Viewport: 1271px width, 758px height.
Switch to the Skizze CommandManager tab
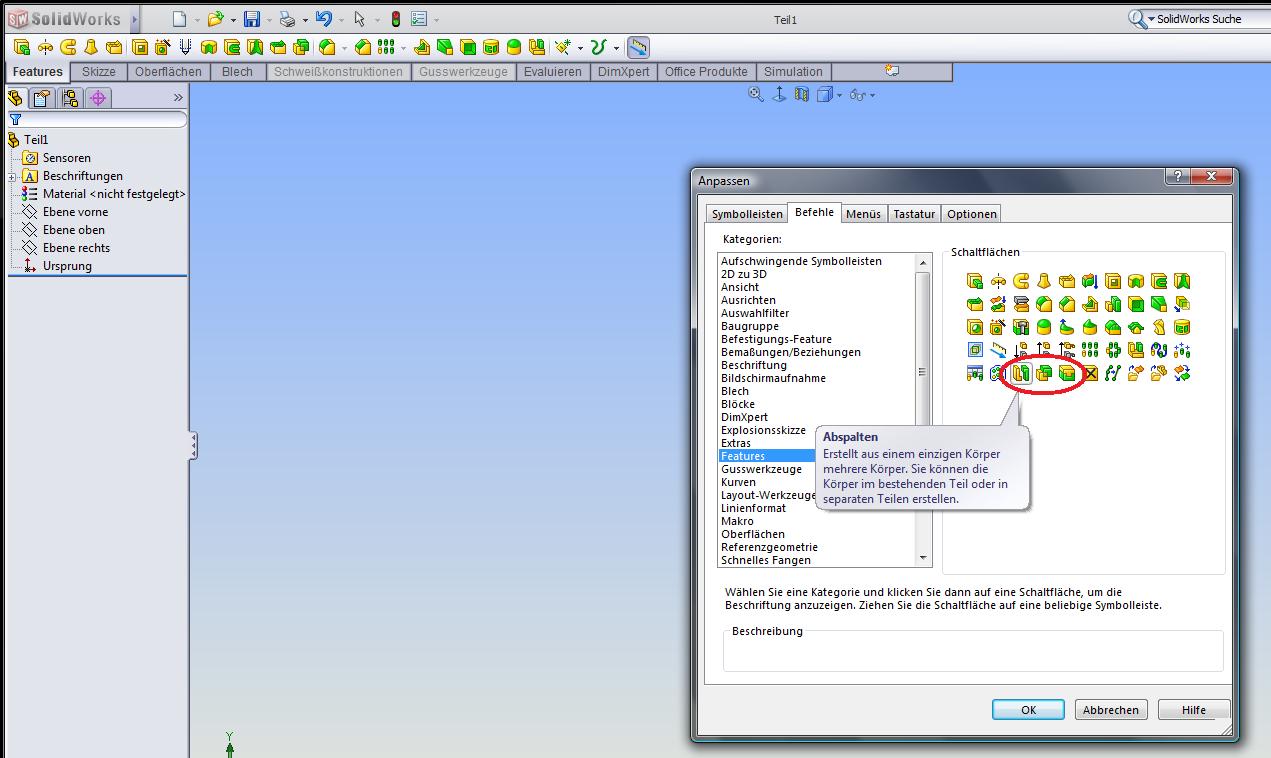(98, 72)
